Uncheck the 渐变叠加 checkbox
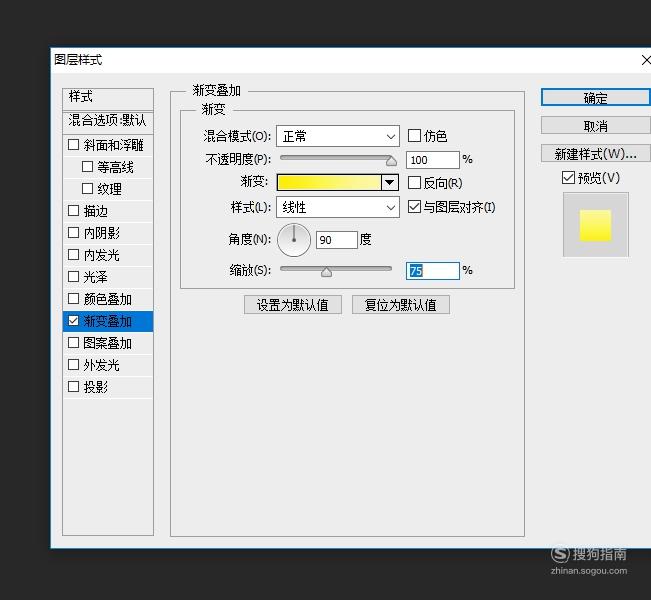Viewport: 651px width, 600px height. click(73, 321)
